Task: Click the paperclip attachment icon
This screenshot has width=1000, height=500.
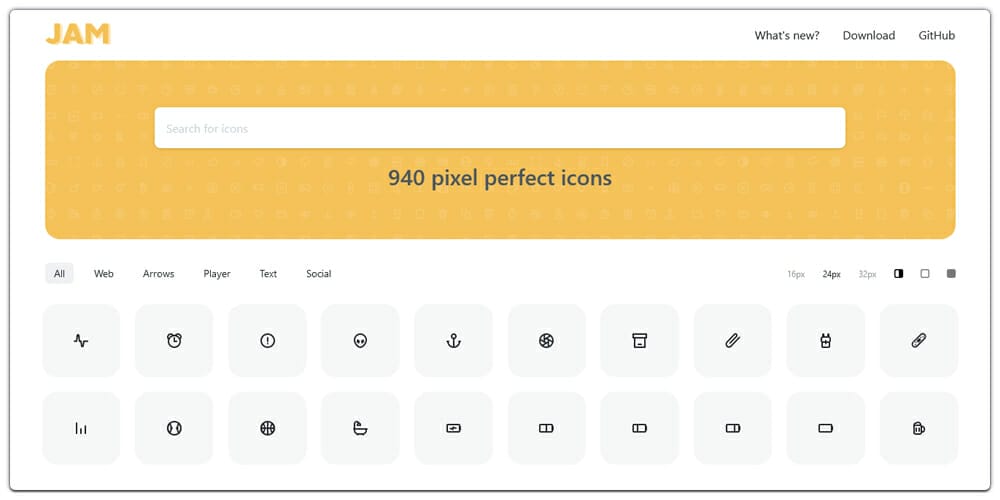Action: pos(733,341)
